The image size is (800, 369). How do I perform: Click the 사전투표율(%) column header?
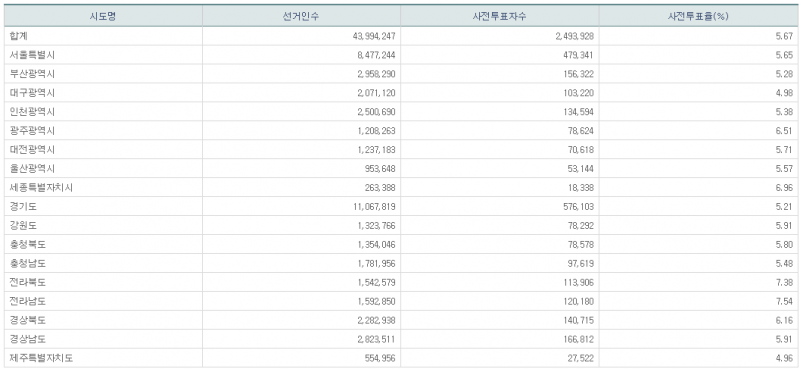click(697, 16)
